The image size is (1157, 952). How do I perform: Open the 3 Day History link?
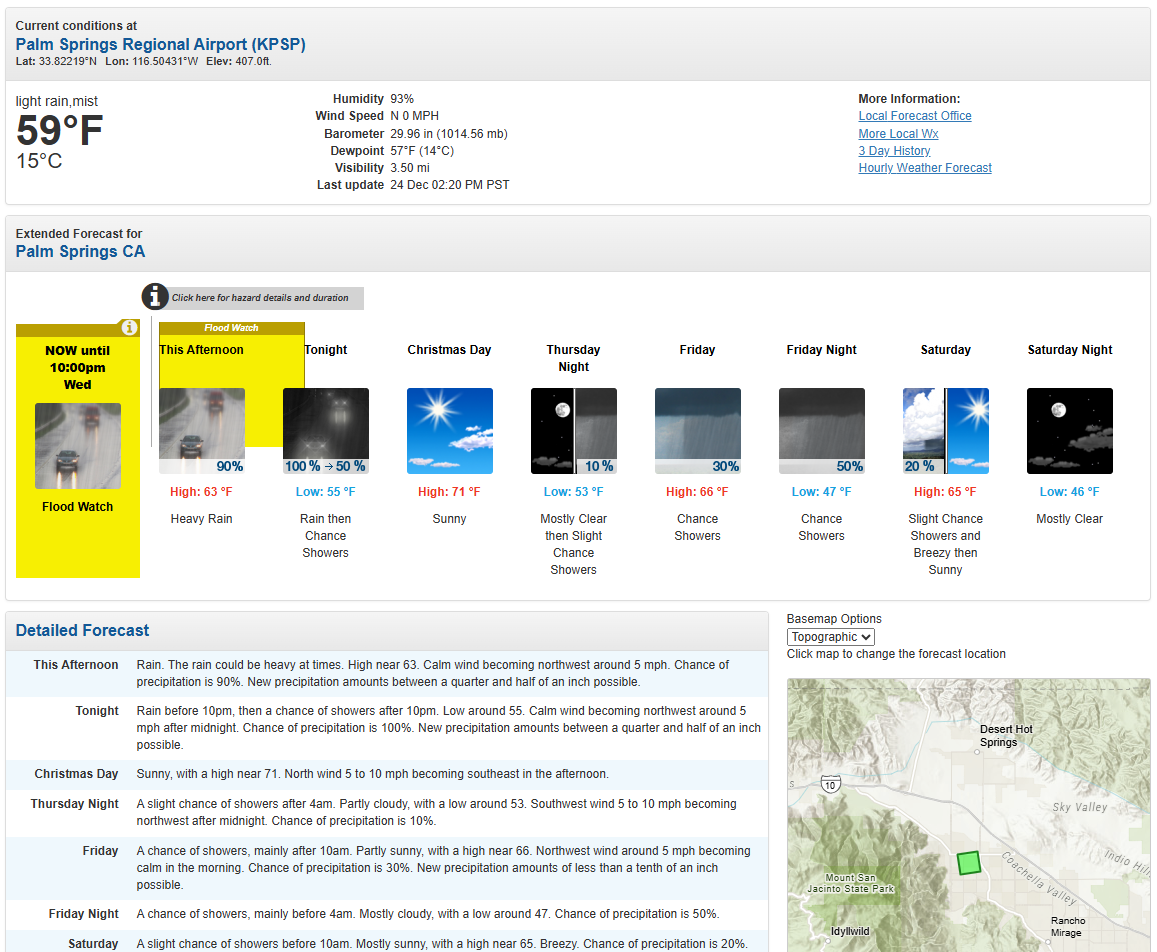point(894,151)
